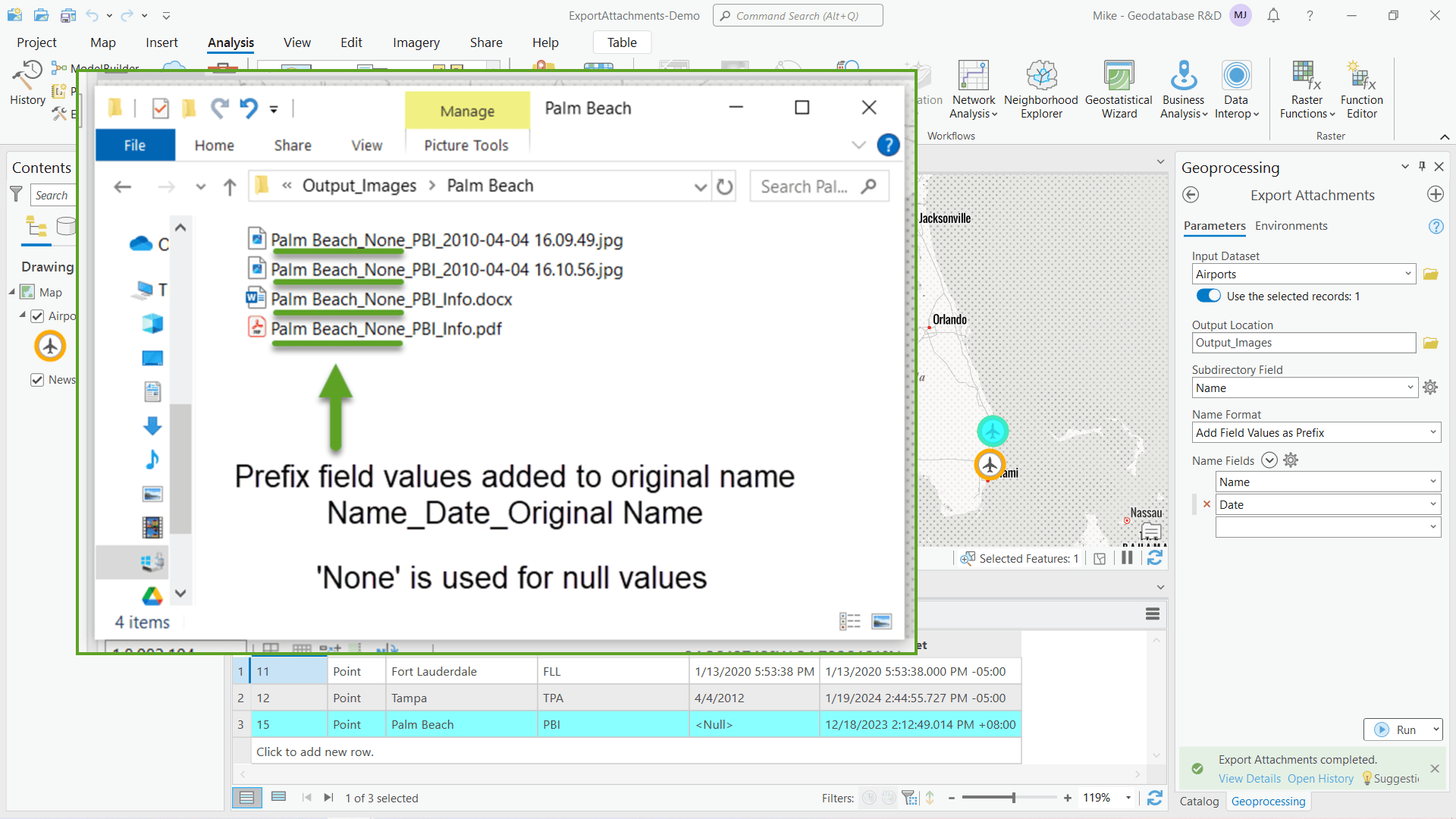Switch to the Environments tab
This screenshot has height=819, width=1456.
click(1291, 226)
